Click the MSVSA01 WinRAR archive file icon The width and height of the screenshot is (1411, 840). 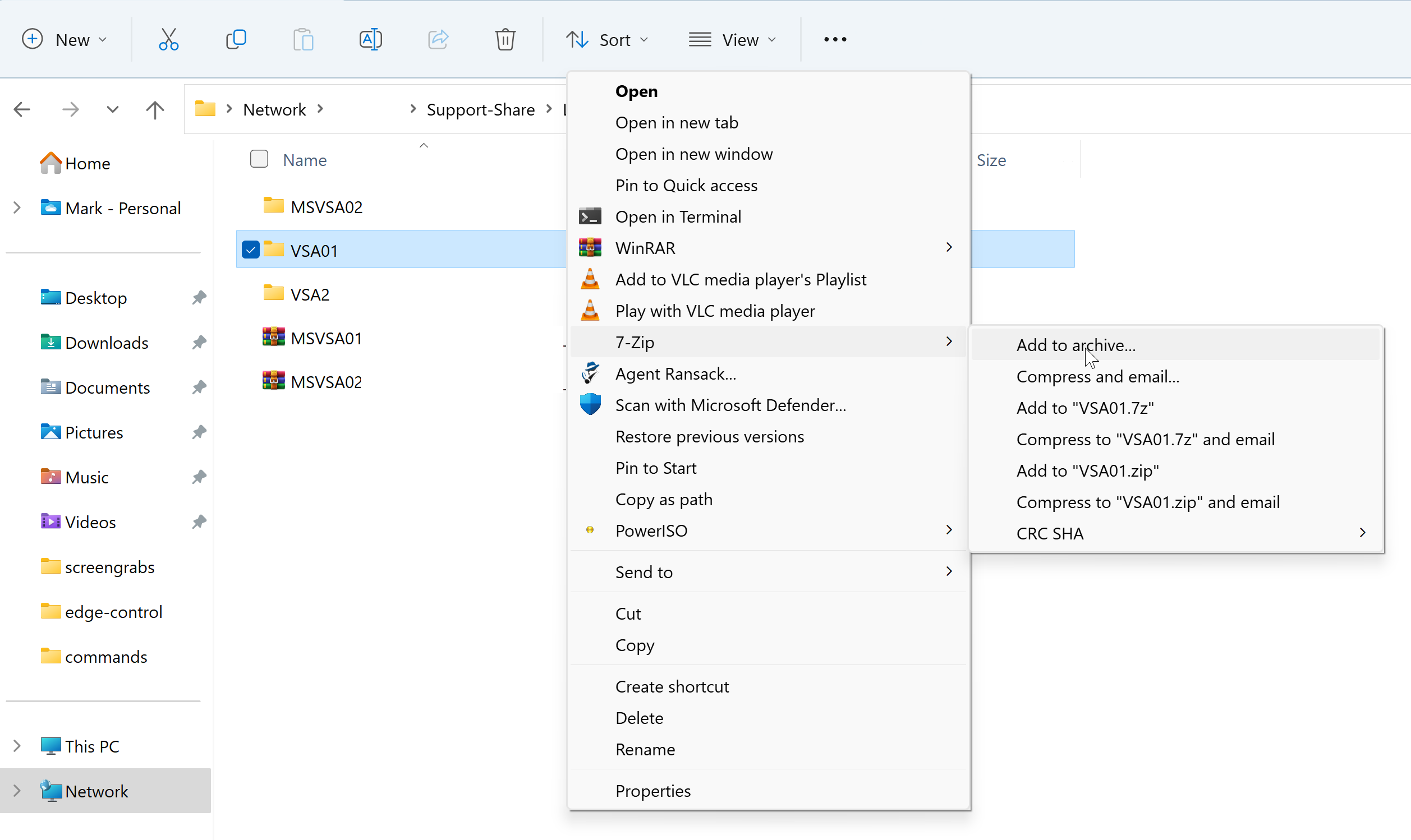(273, 338)
